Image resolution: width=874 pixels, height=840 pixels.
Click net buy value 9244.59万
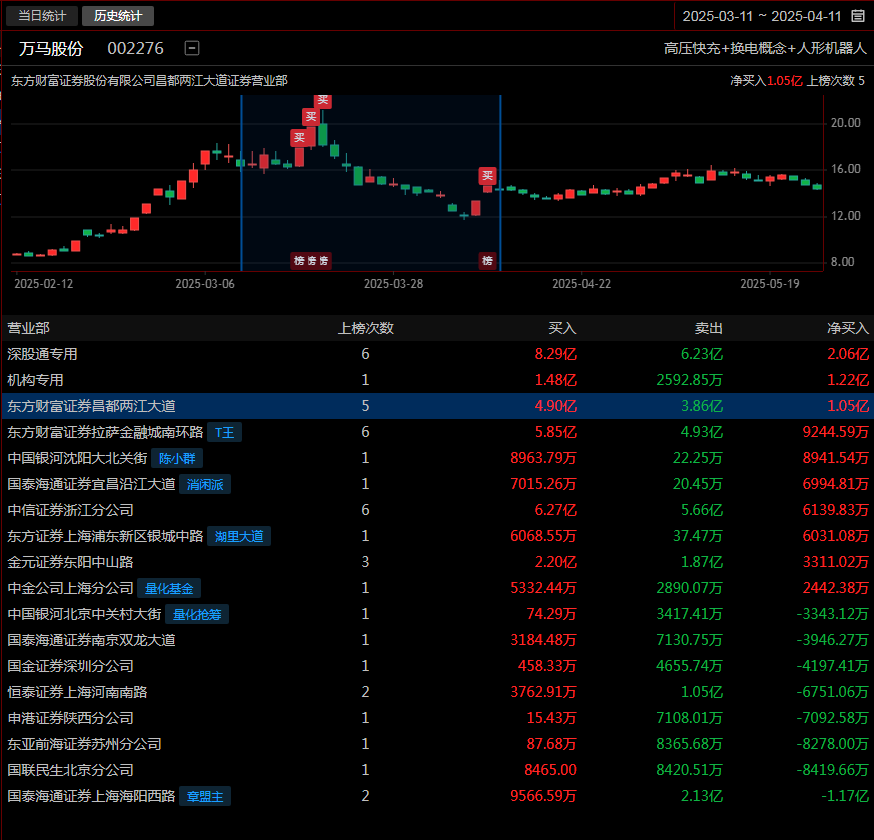click(835, 432)
